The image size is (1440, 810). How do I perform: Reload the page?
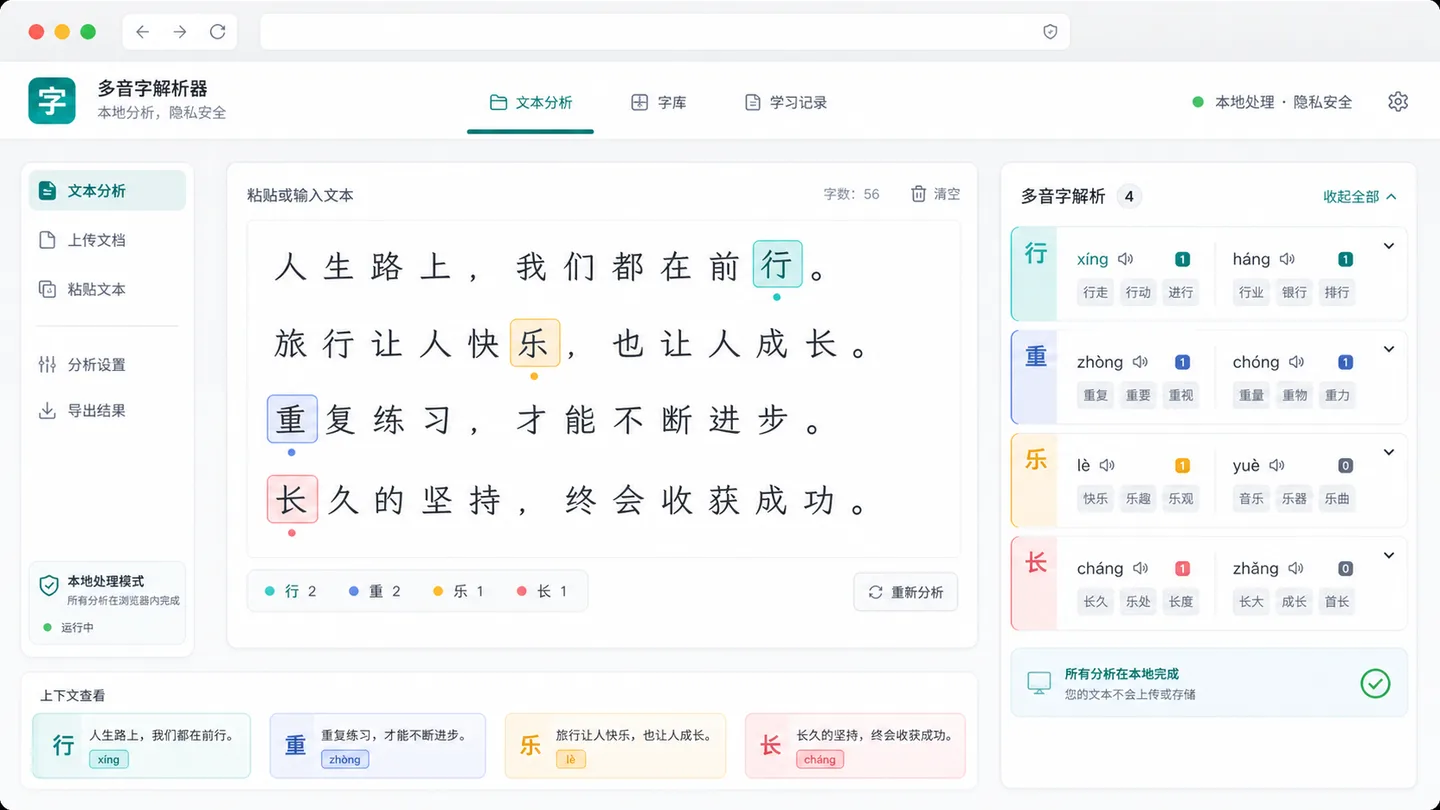click(217, 32)
